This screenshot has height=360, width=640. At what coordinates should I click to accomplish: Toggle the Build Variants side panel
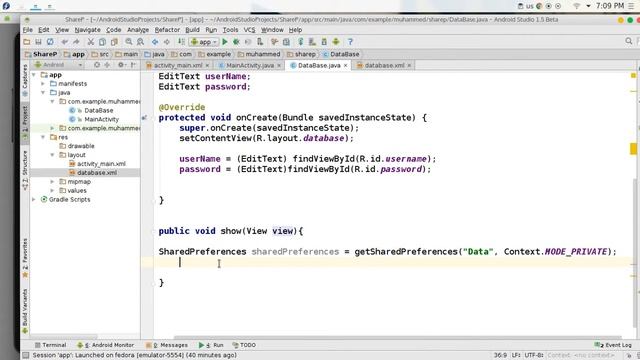tap(25, 310)
